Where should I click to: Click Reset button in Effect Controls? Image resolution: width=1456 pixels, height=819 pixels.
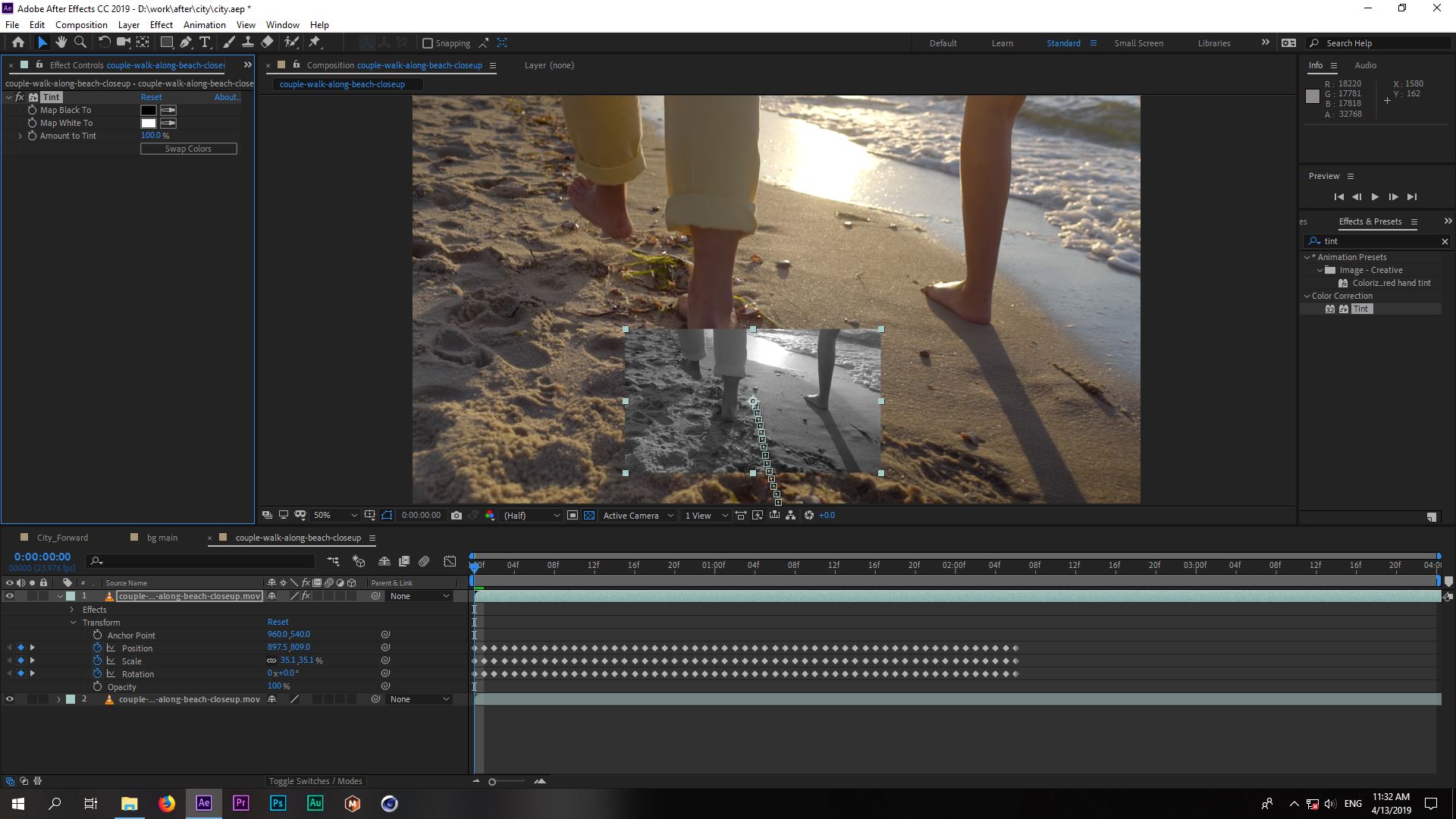[151, 97]
